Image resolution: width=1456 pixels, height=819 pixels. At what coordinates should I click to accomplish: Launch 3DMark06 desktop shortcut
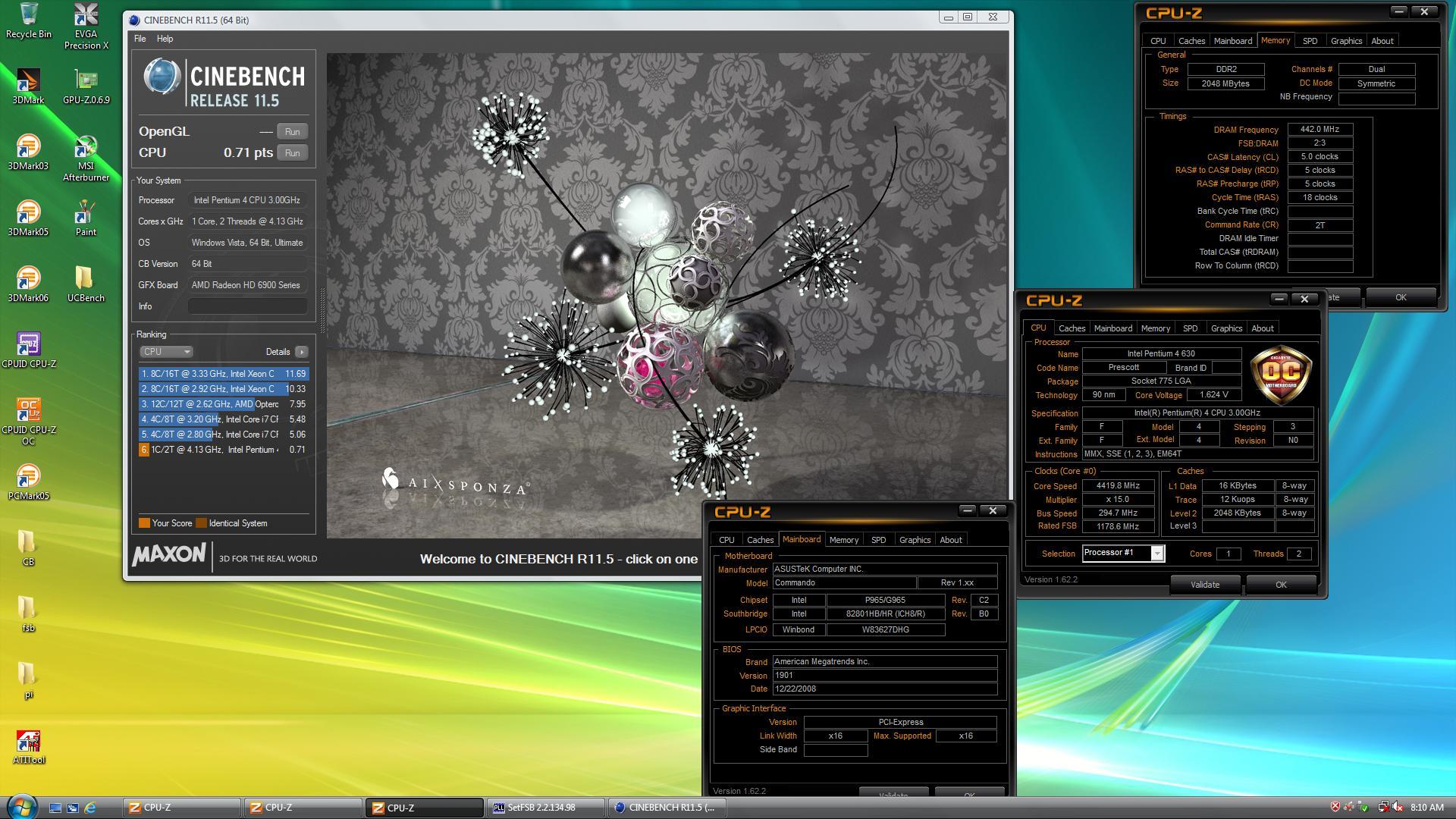pos(28,284)
